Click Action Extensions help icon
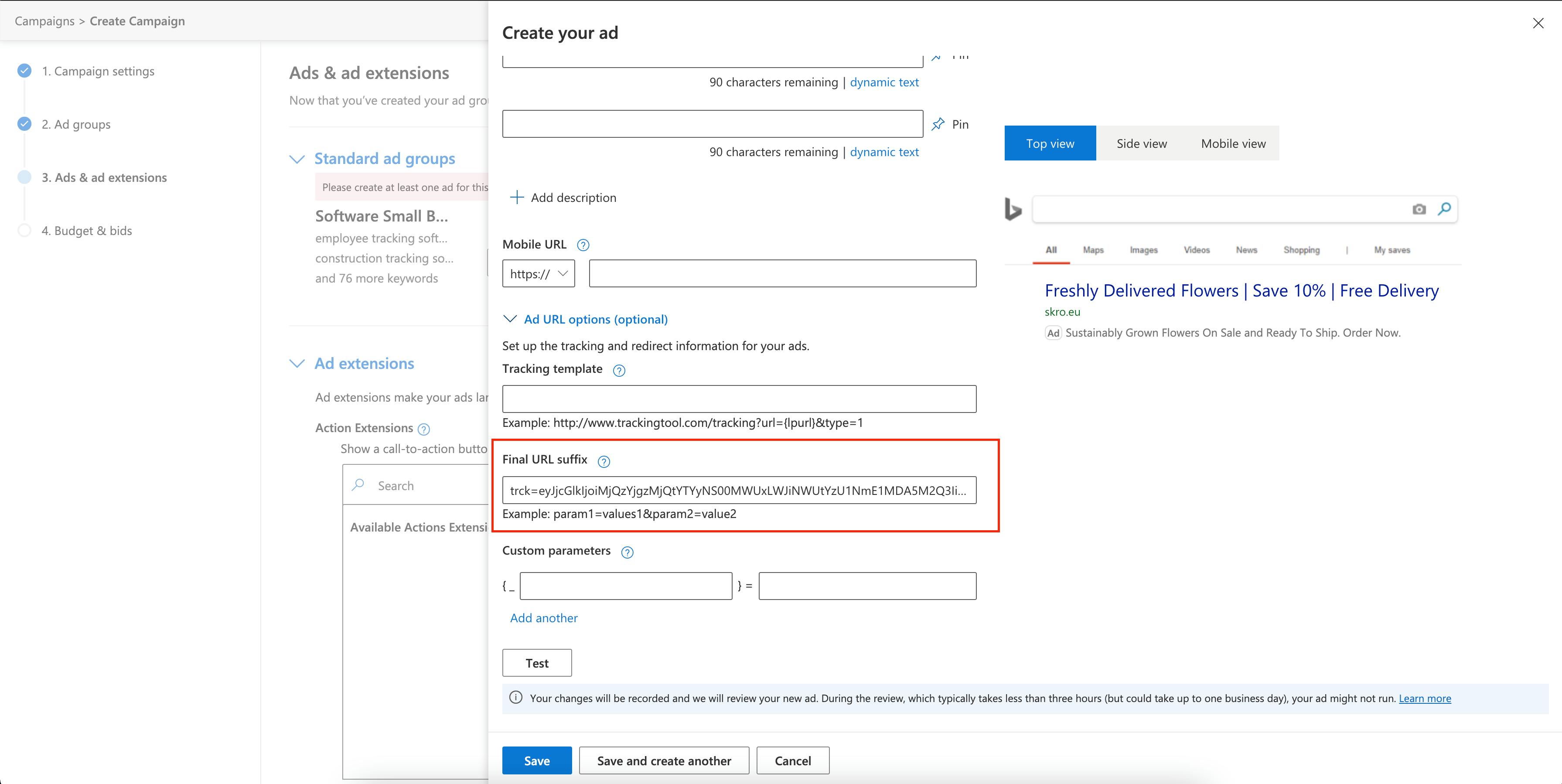Viewport: 1562px width, 784px height. (x=424, y=429)
